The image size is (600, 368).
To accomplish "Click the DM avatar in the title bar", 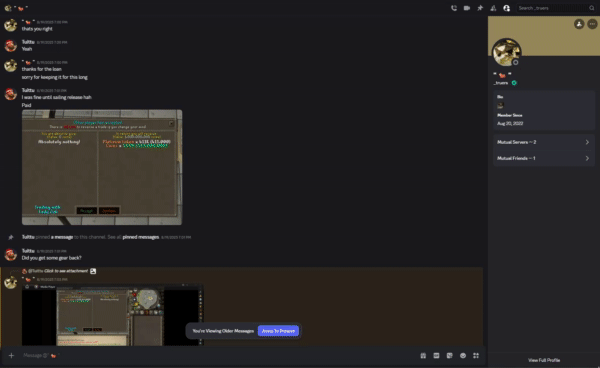I will click(8, 8).
